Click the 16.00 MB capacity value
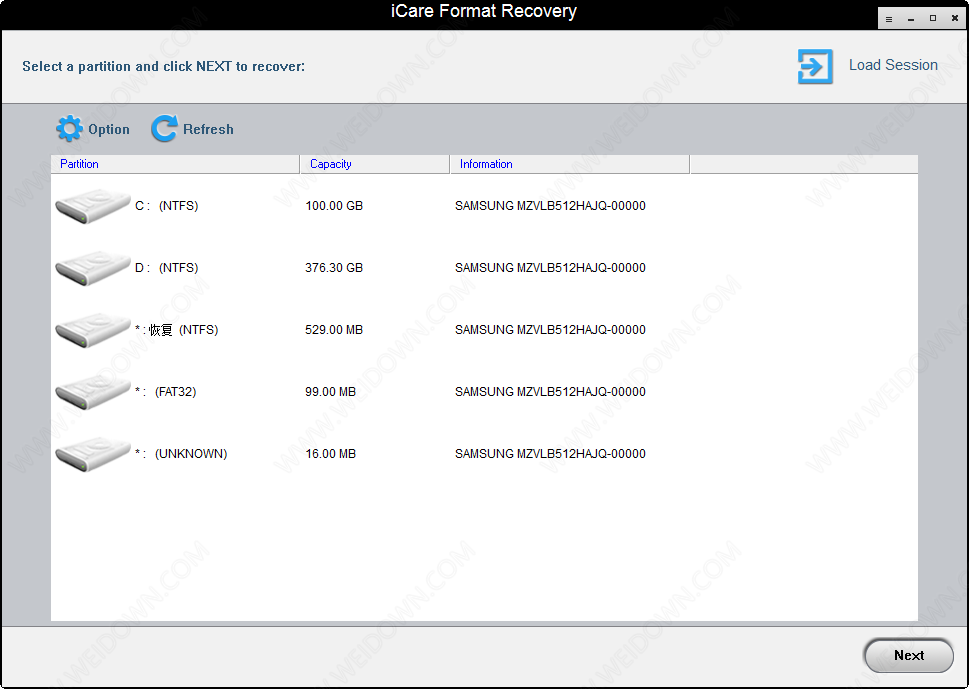 (331, 454)
